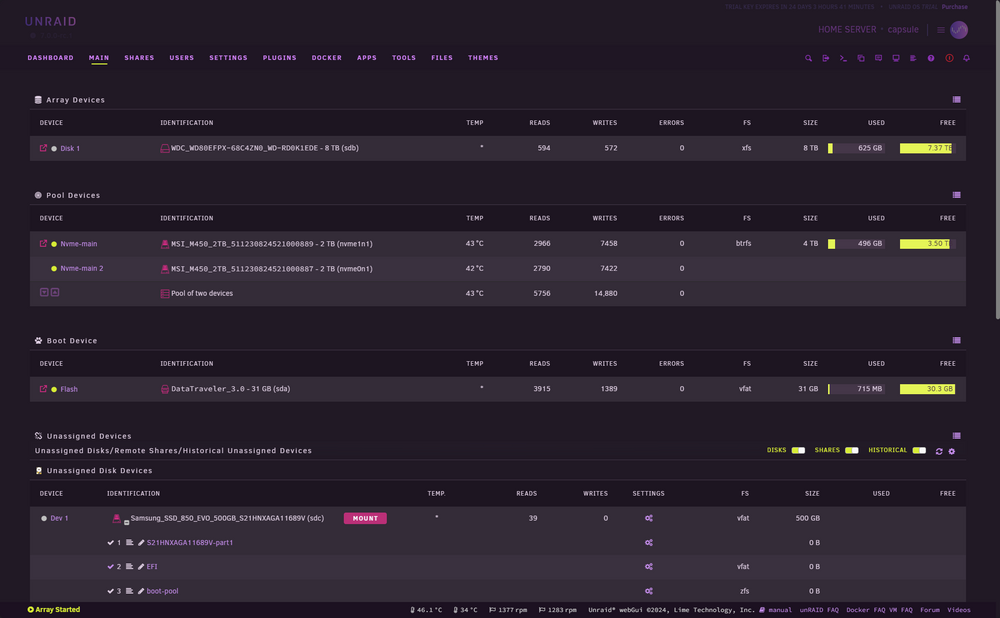Open the hamburger menu next to the avatar
1000x618 pixels.
941,30
